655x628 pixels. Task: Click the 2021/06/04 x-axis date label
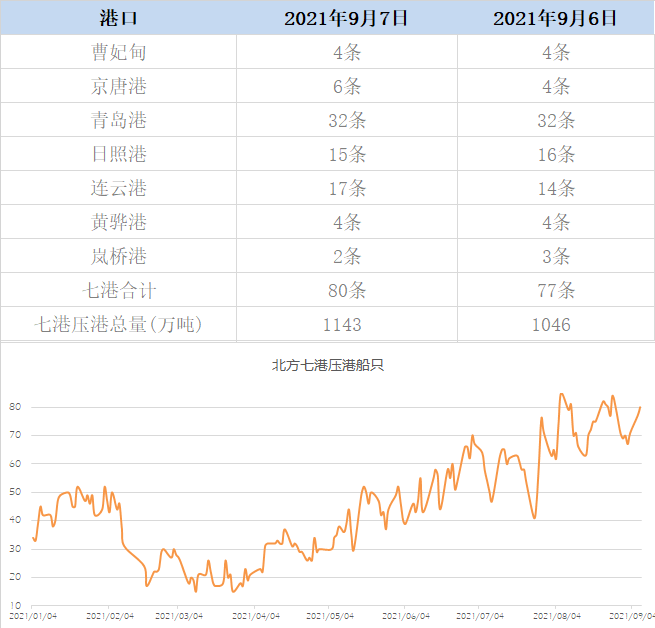tap(406, 616)
